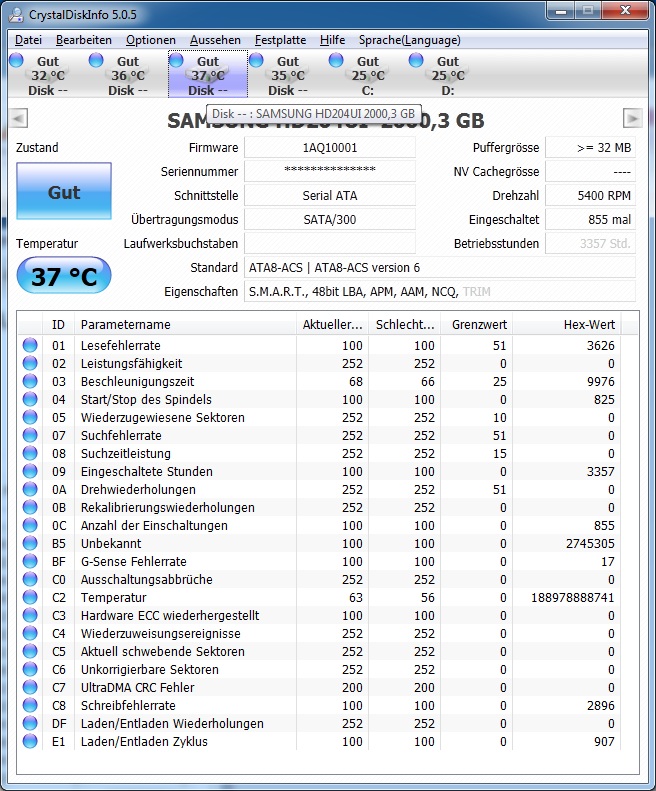Sort by the Hex-Wert column header
This screenshot has width=656, height=791.
tap(567, 324)
